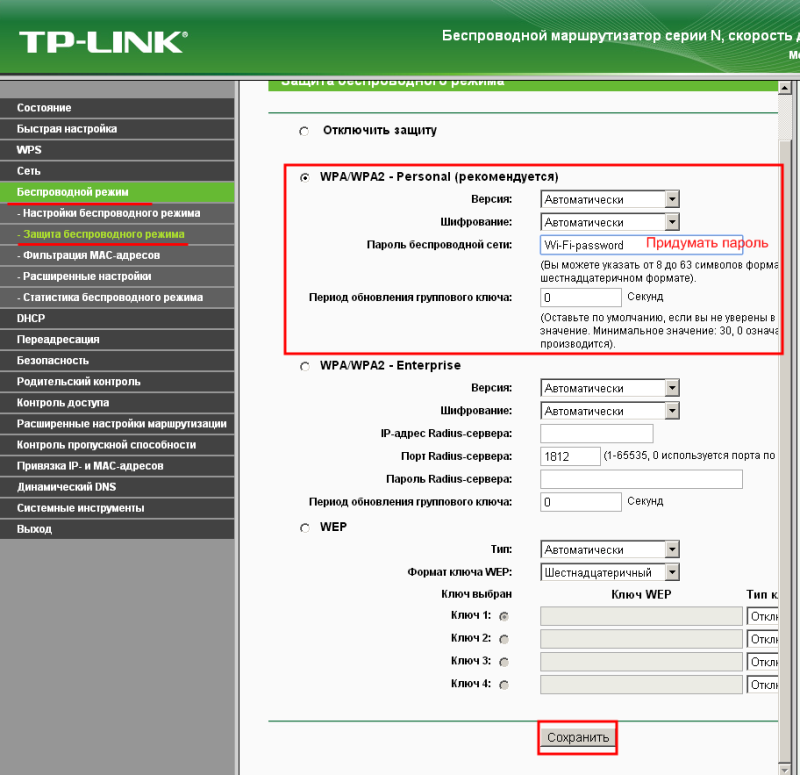Image resolution: width=800 pixels, height=775 pixels.
Task: Open Формат ключа WEP dropdown
Action: [x=610, y=572]
